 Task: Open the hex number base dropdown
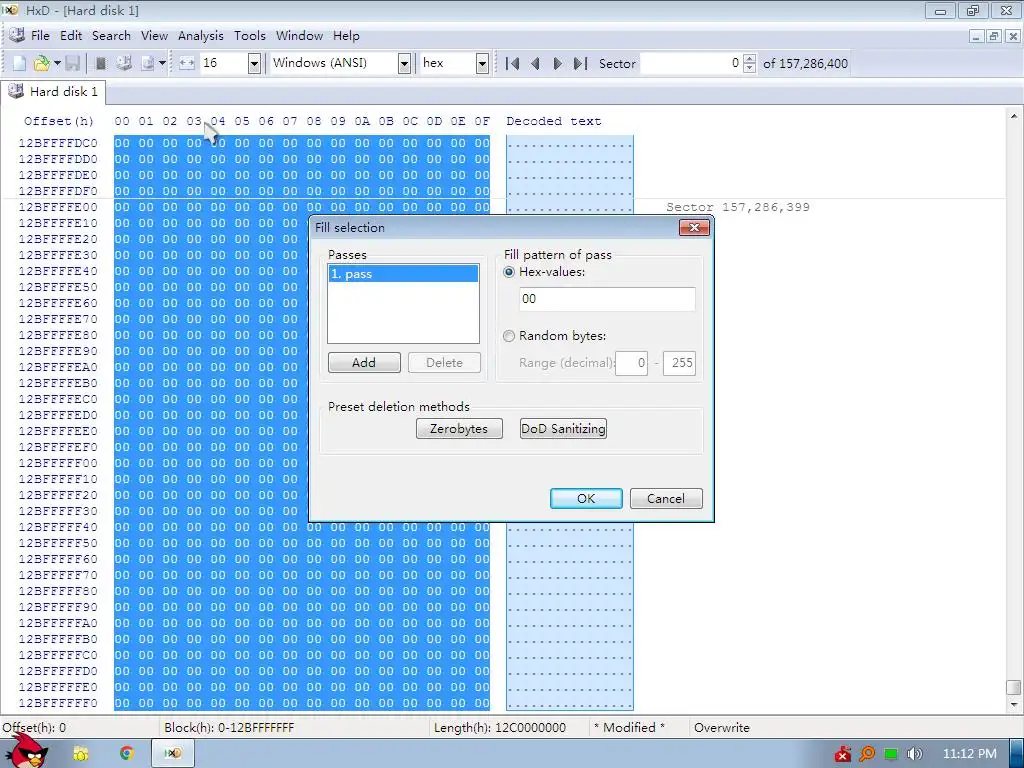pyautogui.click(x=482, y=63)
